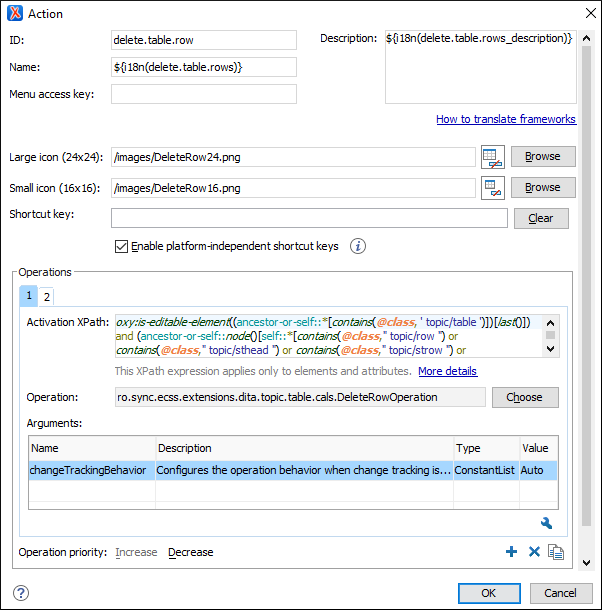The width and height of the screenshot is (602, 610).
Task: Toggle Enable platform-independent shortcut keys checkbox
Action: (x=122, y=246)
